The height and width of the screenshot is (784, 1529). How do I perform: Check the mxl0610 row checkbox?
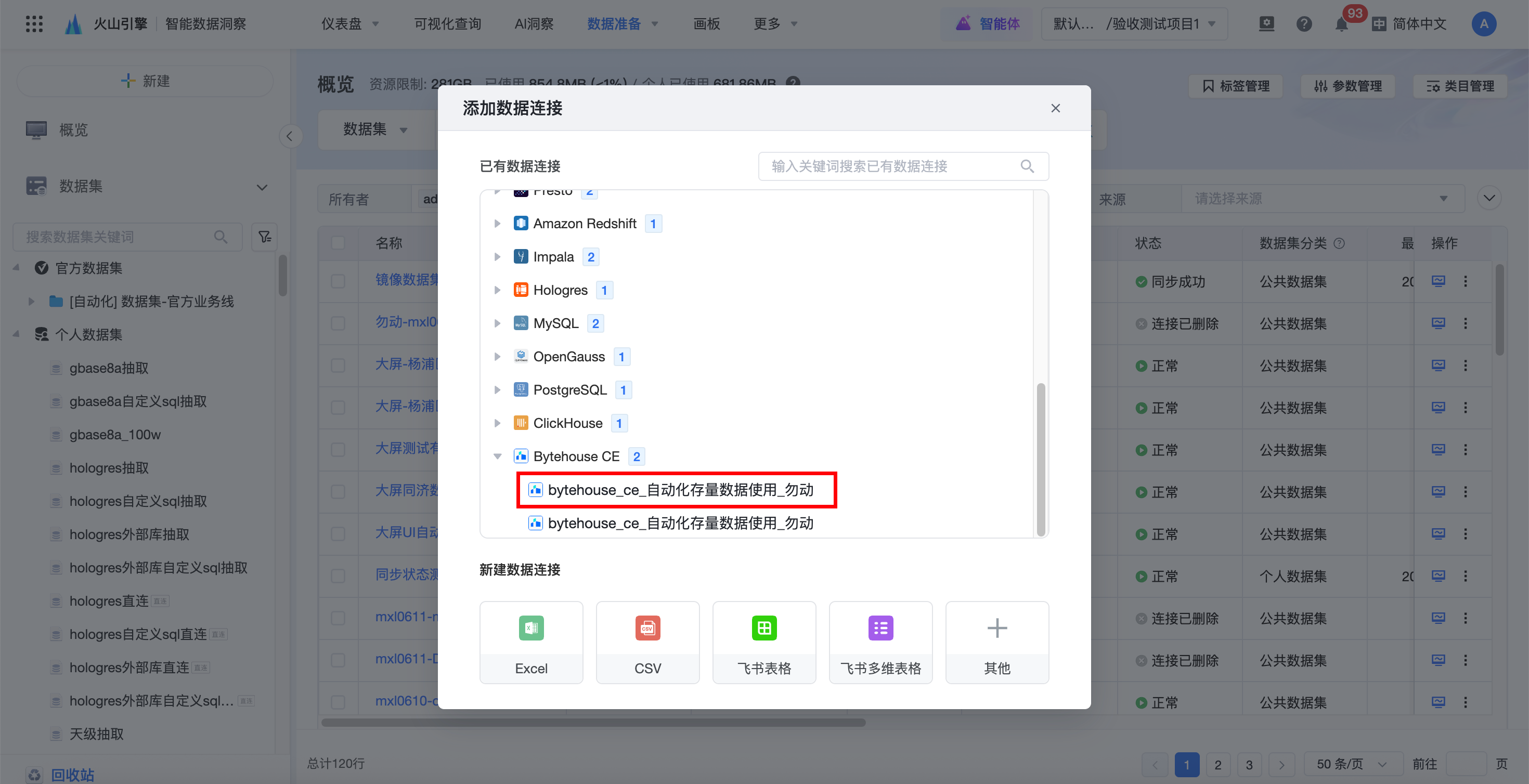tap(338, 702)
